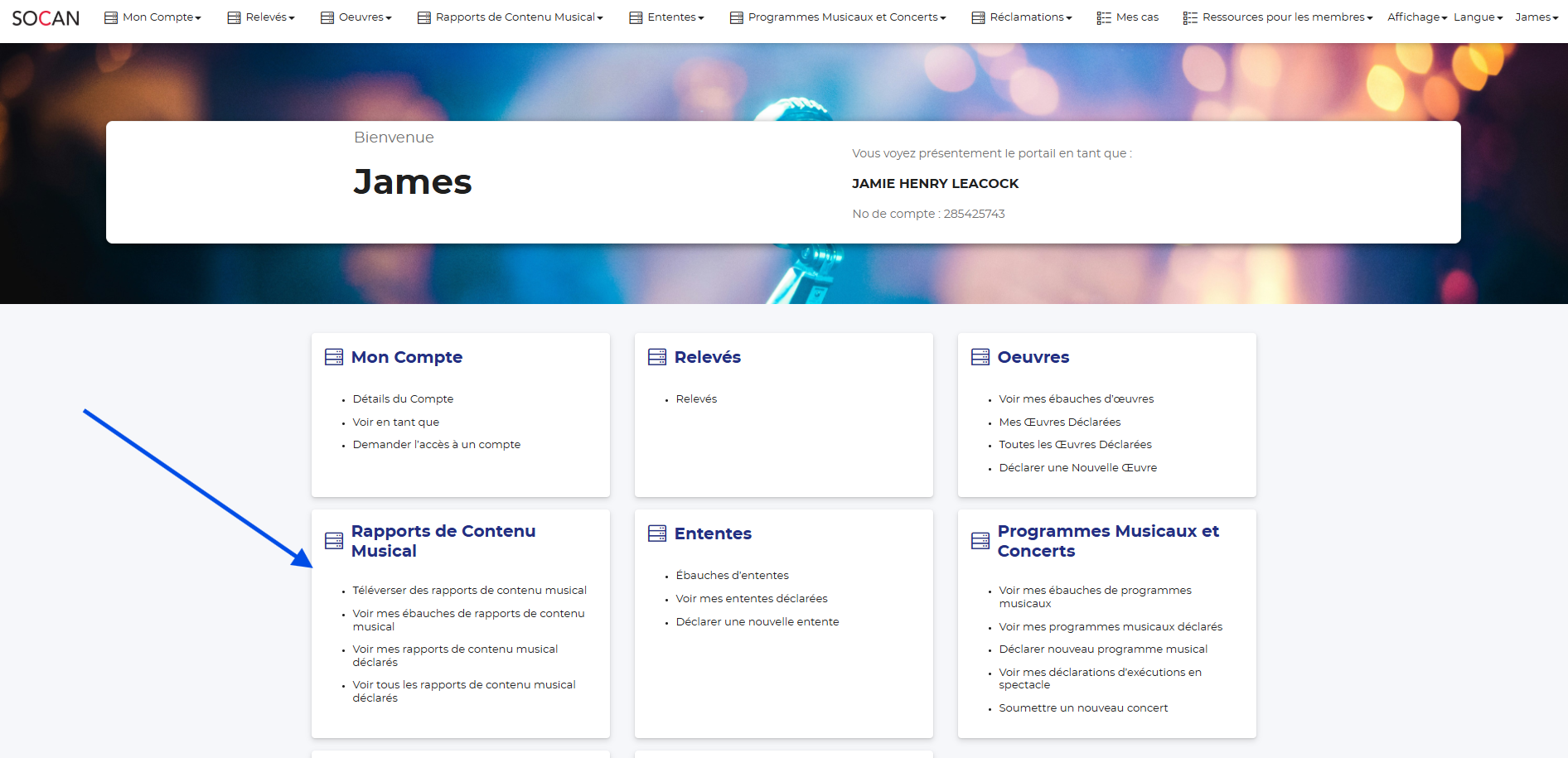The image size is (1568, 758).
Task: Click the Mes cas list icon in navbar
Action: coord(1104,17)
